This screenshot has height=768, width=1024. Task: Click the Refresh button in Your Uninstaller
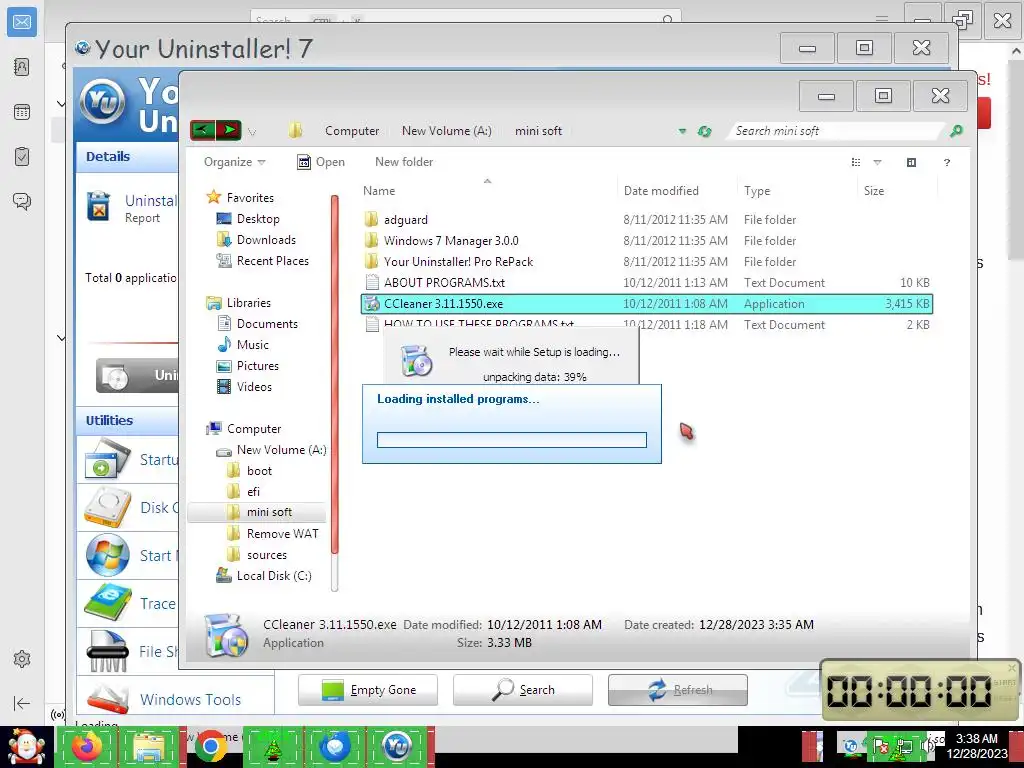click(677, 690)
